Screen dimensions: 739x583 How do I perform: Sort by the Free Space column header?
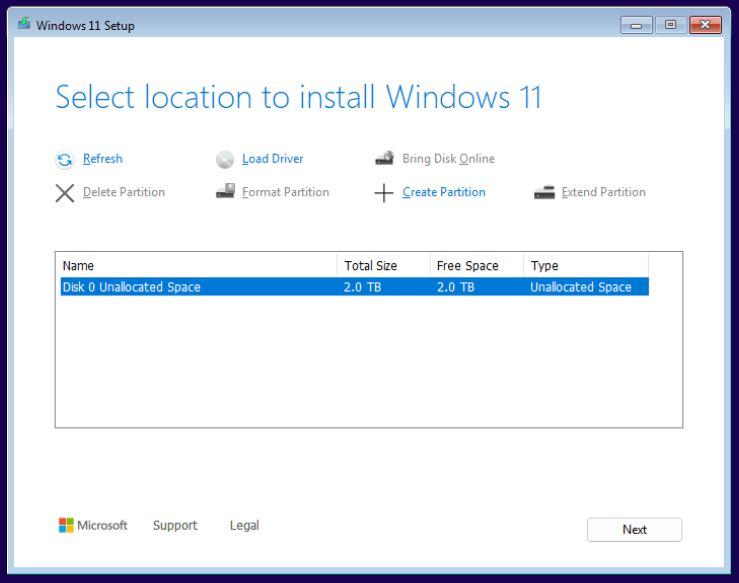tap(477, 266)
